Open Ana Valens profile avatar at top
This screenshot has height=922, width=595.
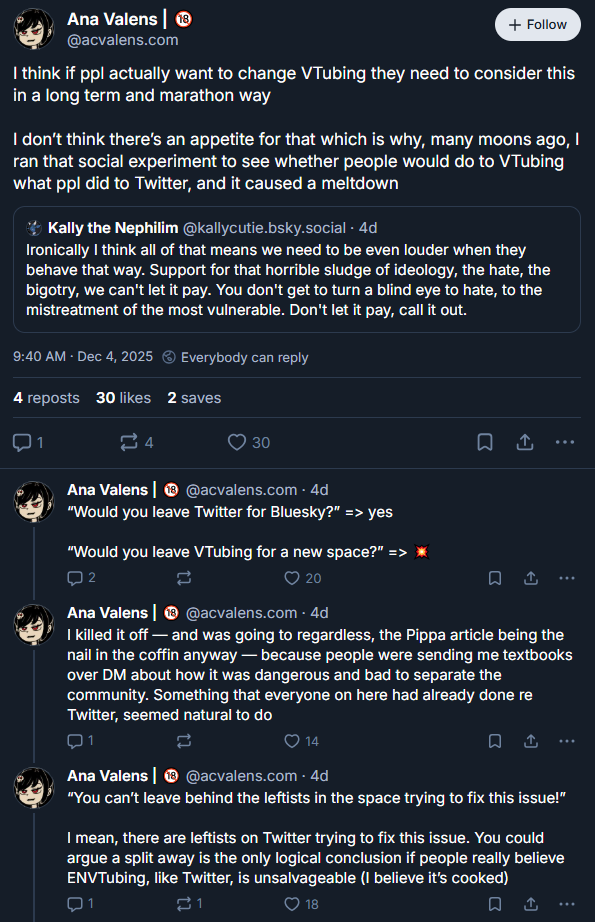34,29
